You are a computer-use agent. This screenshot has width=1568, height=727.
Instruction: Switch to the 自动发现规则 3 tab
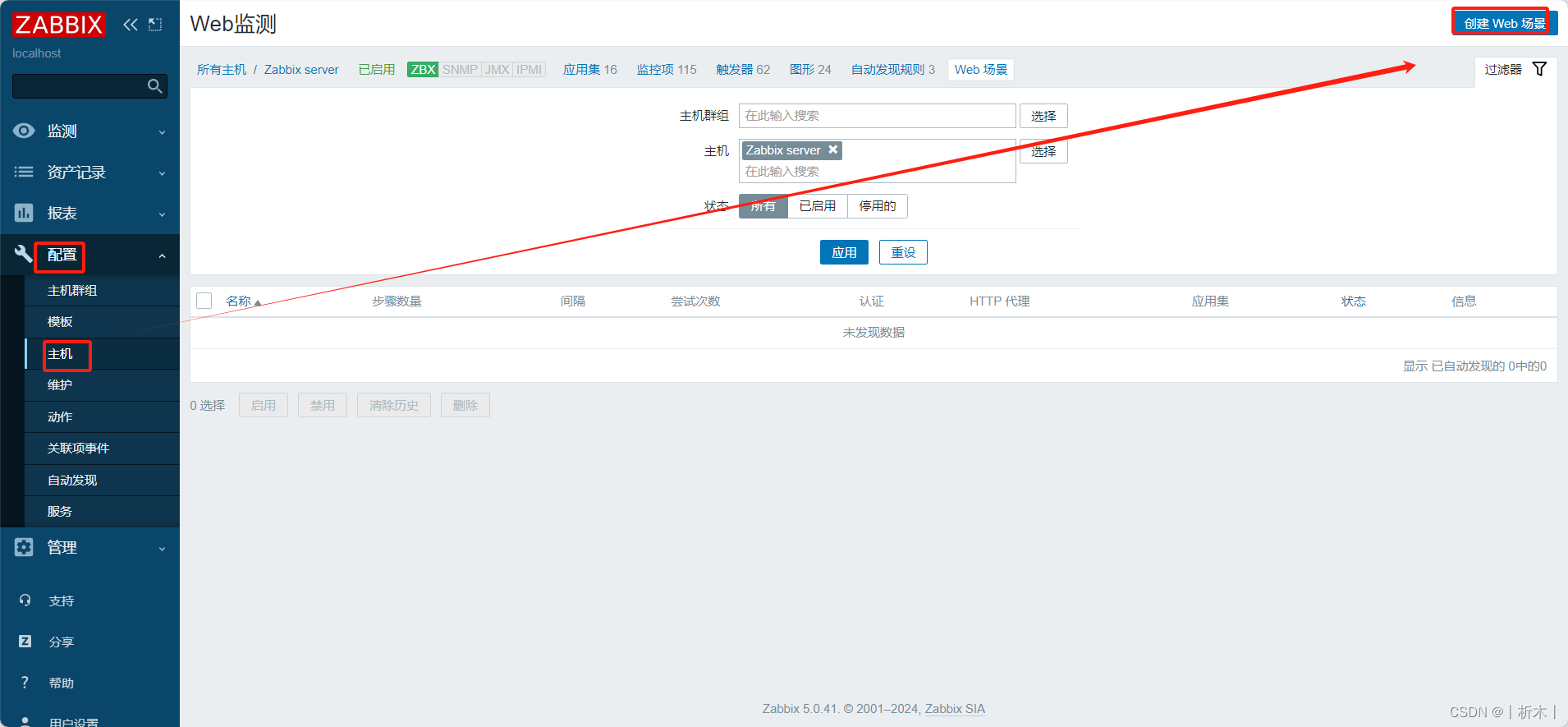(x=893, y=70)
